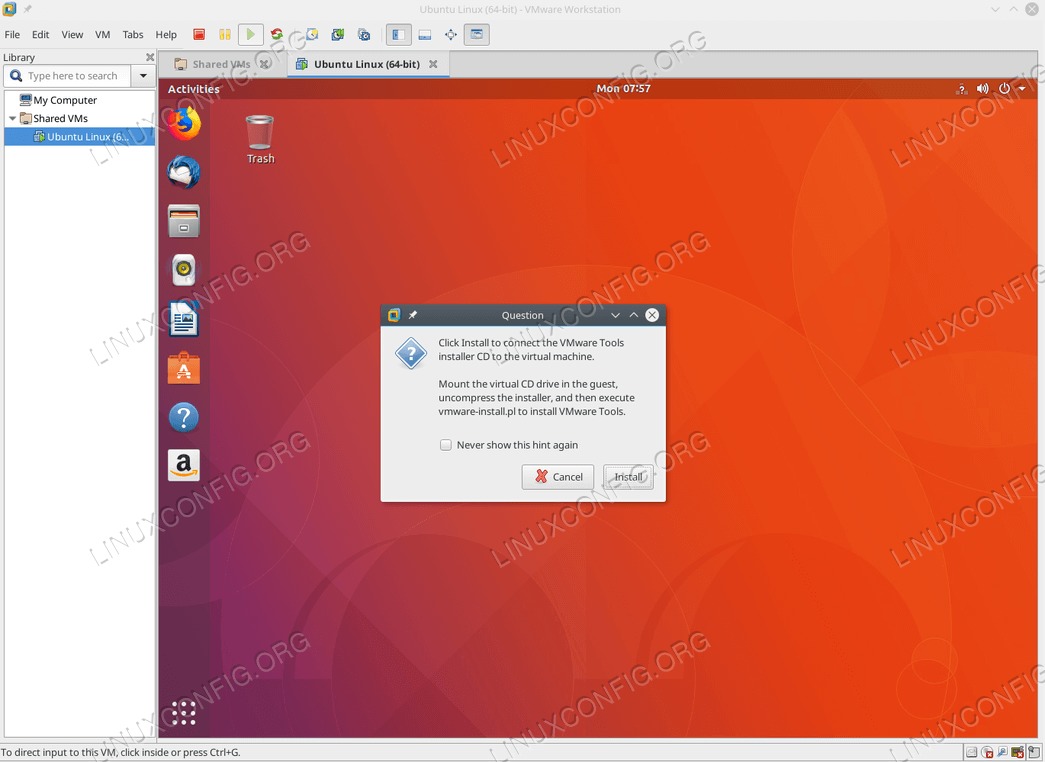
Task: Collapse the Shared VMs tree node
Action: [x=12, y=119]
